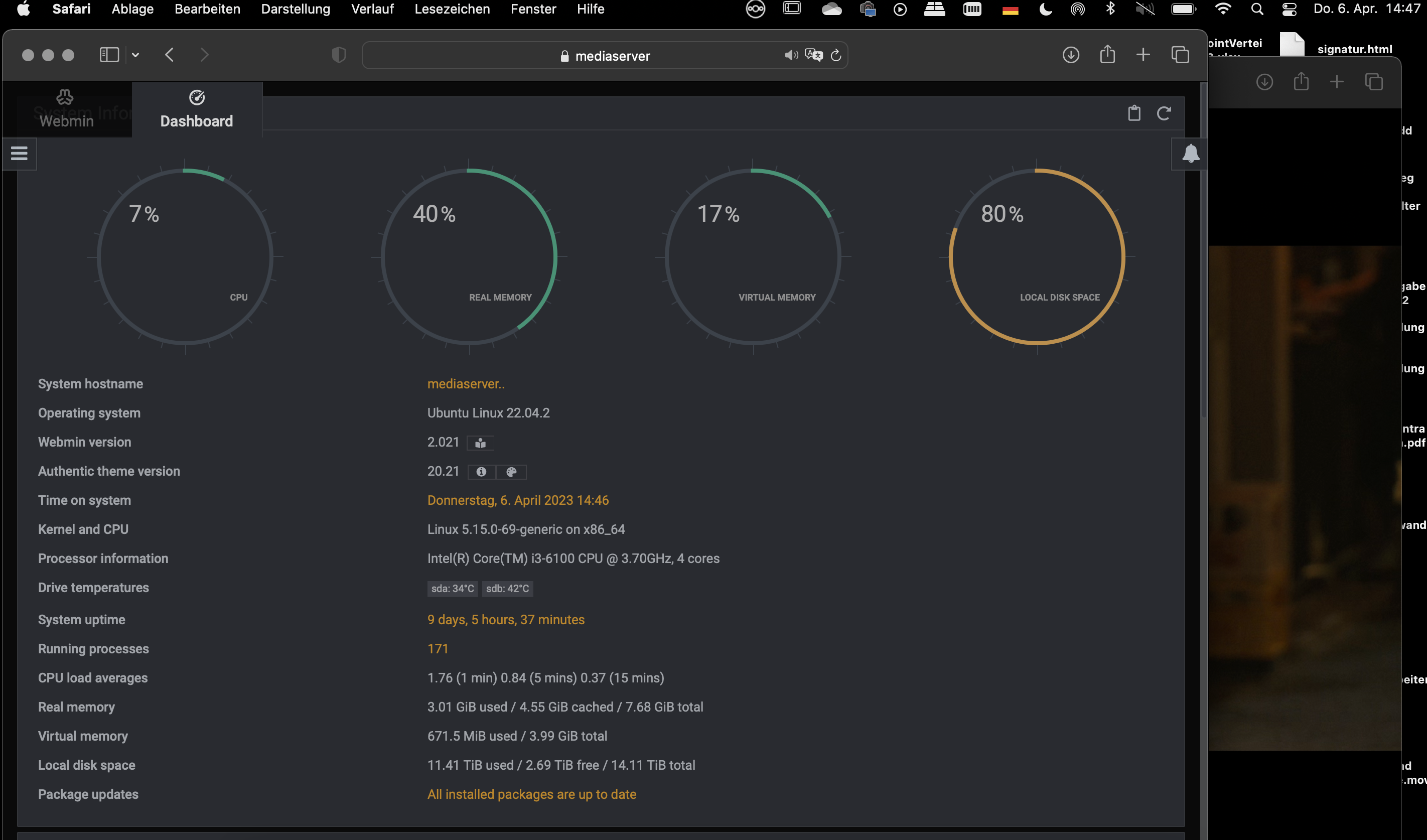Open Webmin release notes via the book icon
This screenshot has height=840, width=1427.
point(480,443)
